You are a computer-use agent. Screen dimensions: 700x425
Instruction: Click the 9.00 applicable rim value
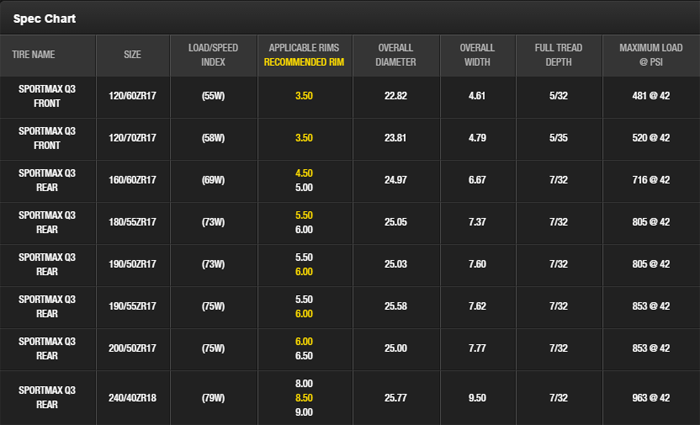pos(304,412)
